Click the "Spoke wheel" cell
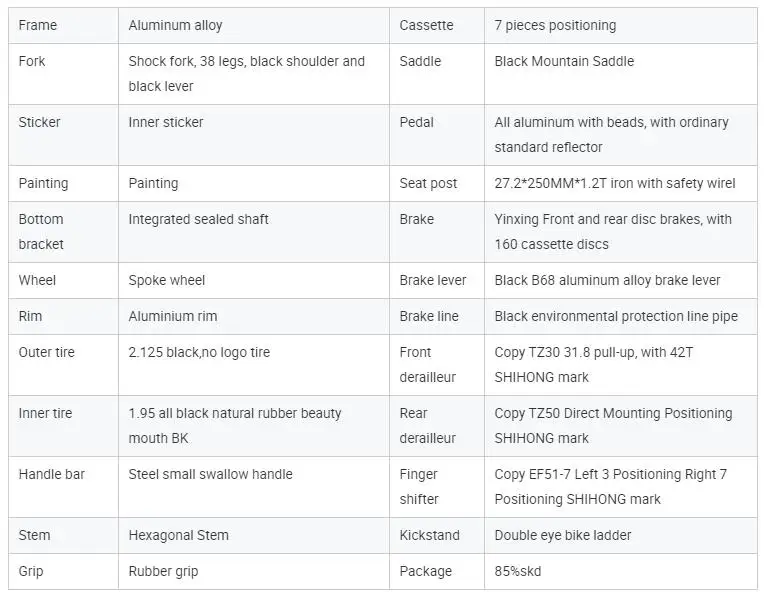Image resolution: width=769 pixels, height=595 pixels. [x=167, y=280]
